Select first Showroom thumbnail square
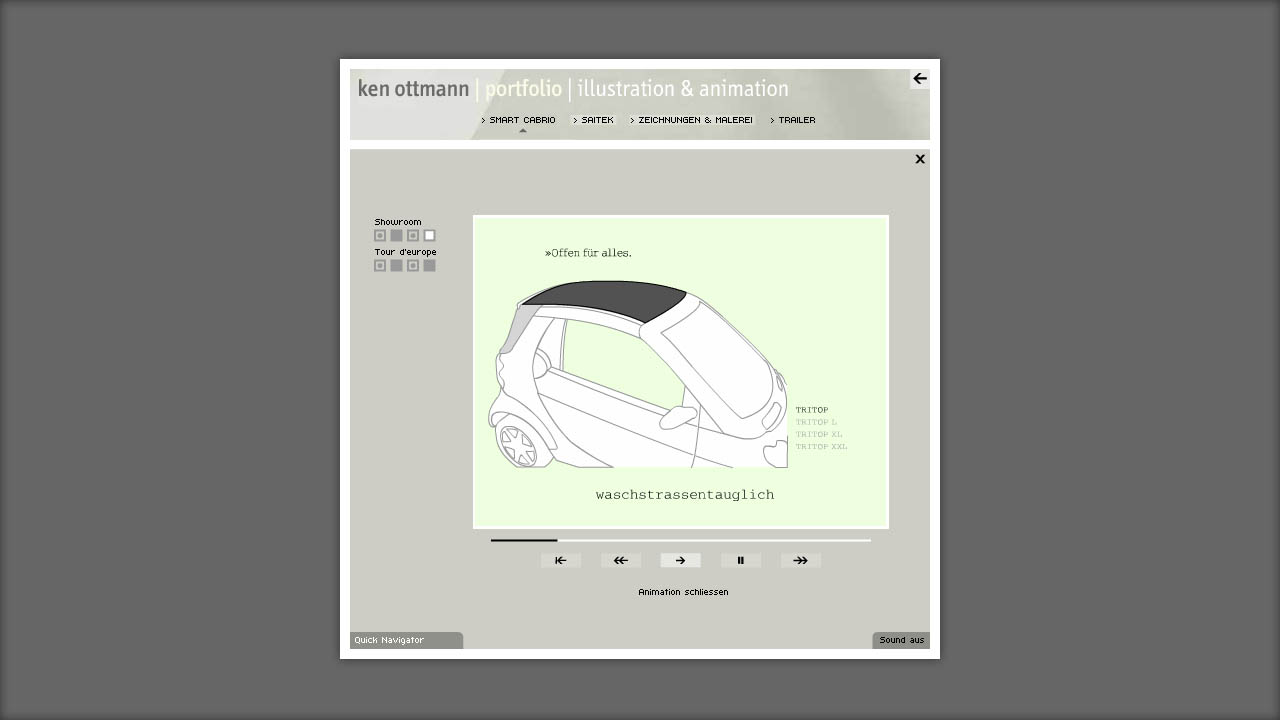This screenshot has width=1280, height=720. click(380, 236)
